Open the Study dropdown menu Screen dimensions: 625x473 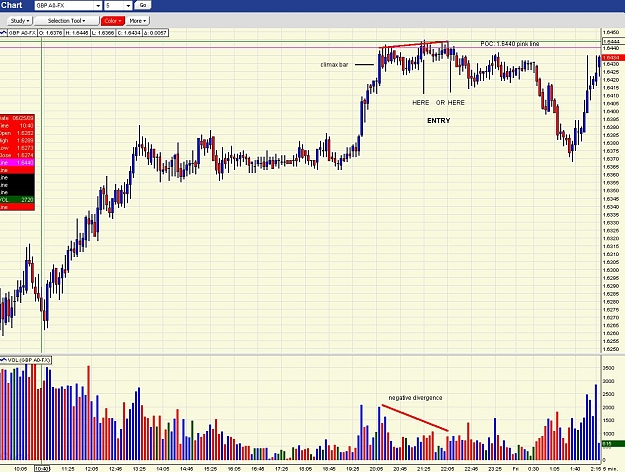click(20, 21)
